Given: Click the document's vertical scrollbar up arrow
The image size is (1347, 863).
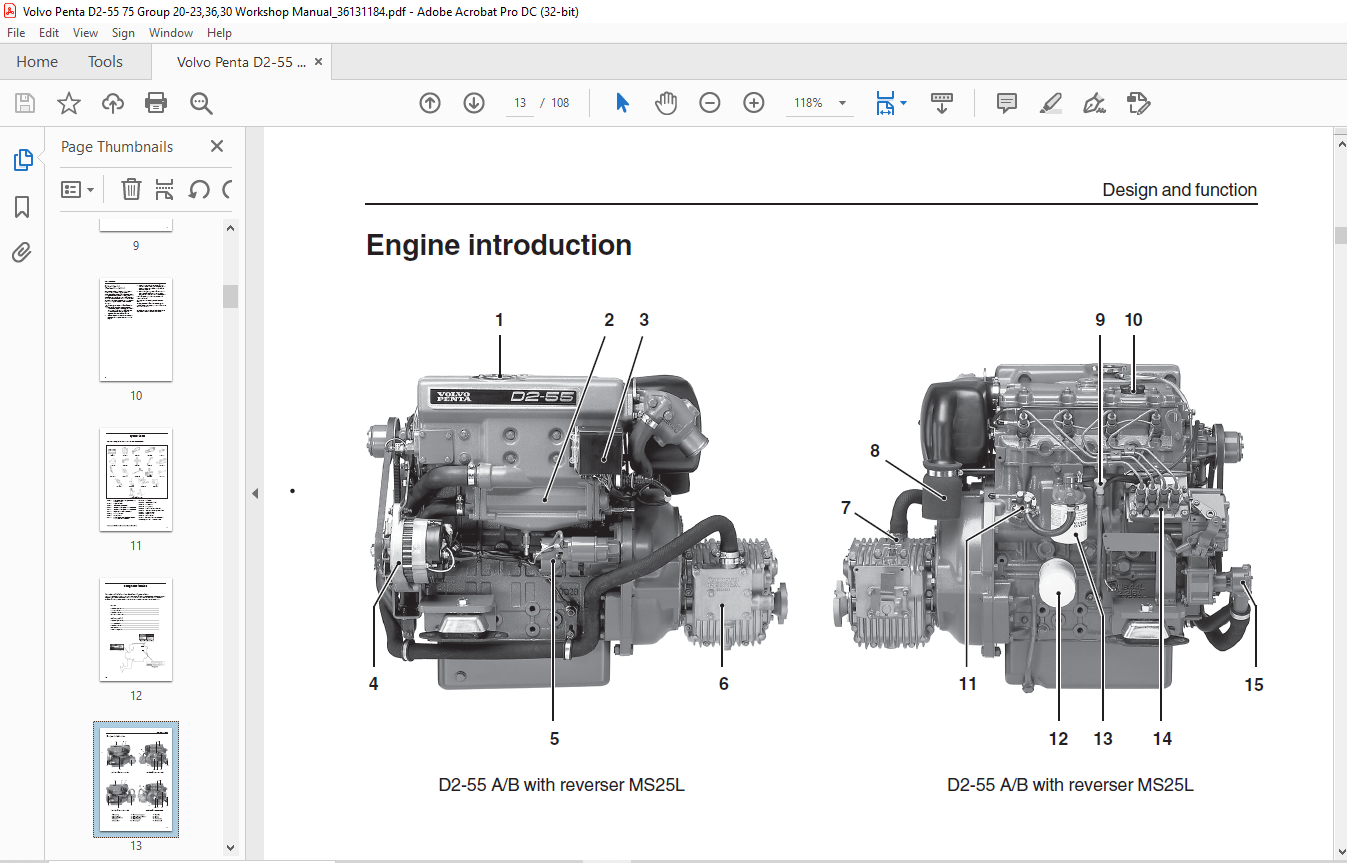Looking at the screenshot, I should click(x=1340, y=145).
